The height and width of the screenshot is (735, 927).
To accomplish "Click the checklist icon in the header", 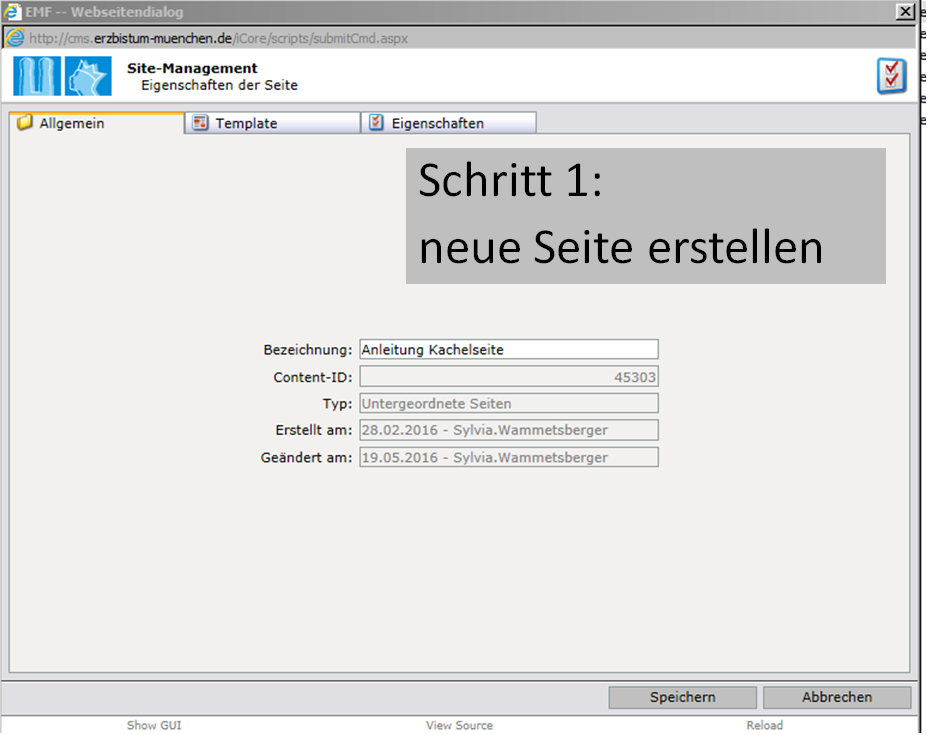I will click(892, 76).
